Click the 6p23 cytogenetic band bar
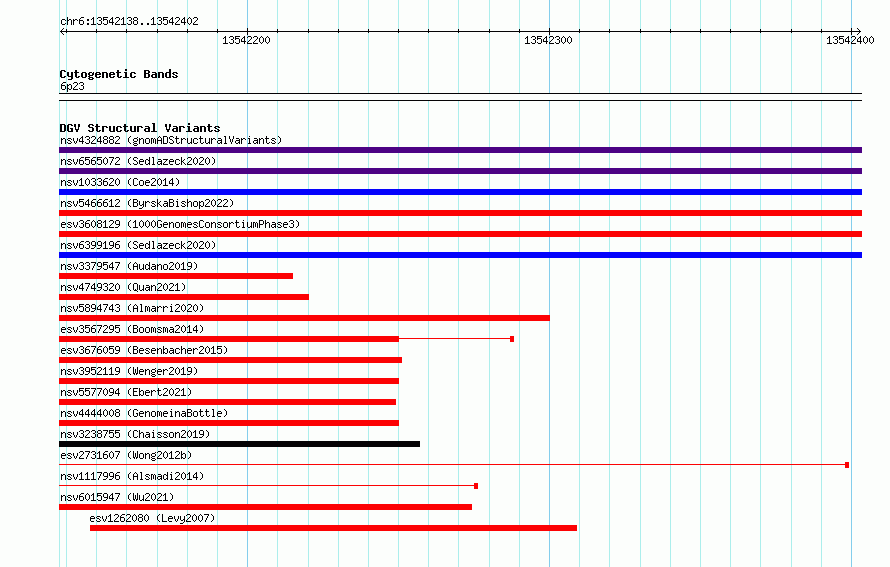The width and height of the screenshot is (890, 567). coord(460,97)
